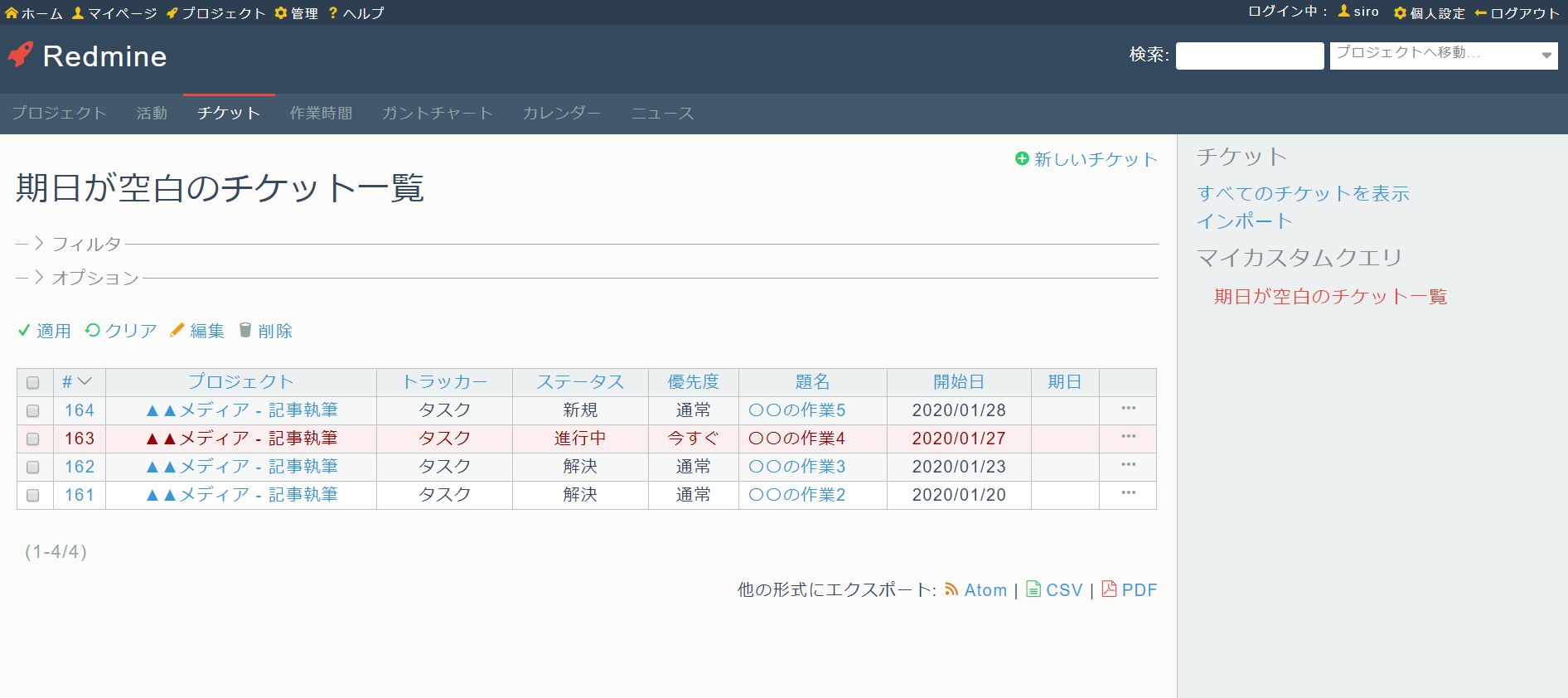This screenshot has height=698, width=1568.
Task: Click the trash Delete (削除) icon
Action: coord(245,331)
